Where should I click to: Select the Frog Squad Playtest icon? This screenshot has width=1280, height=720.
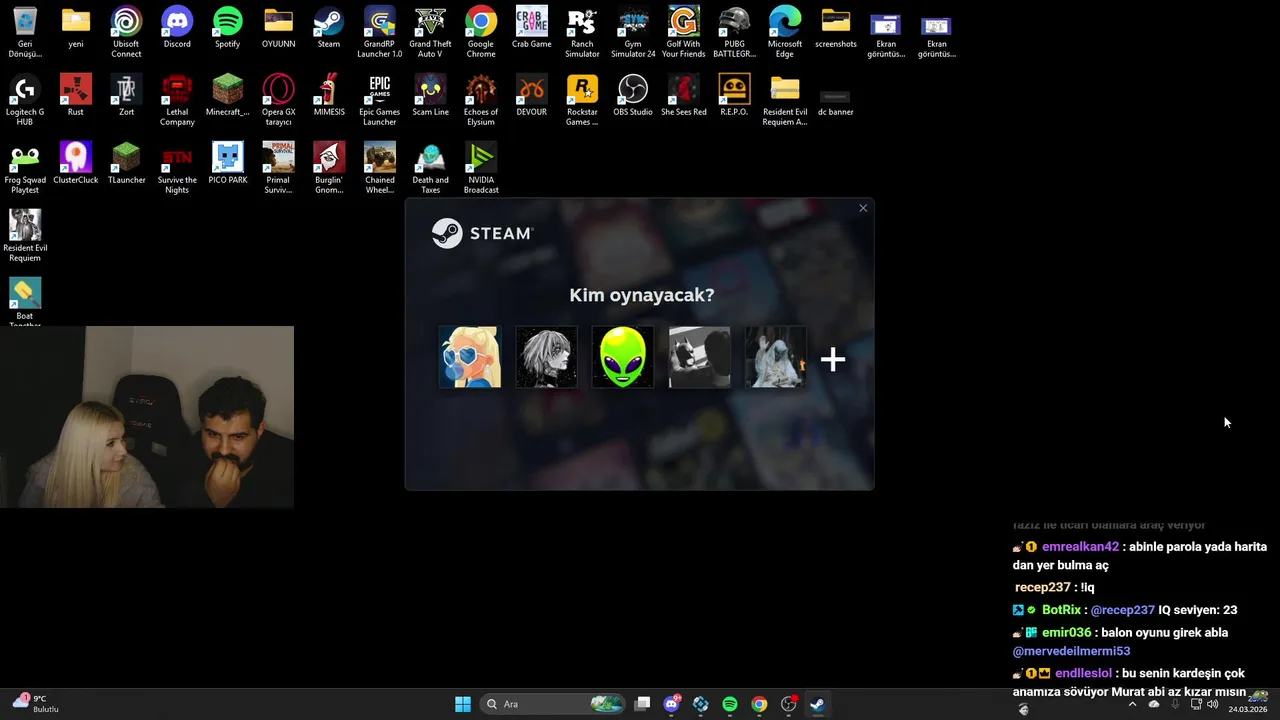(x=25, y=168)
